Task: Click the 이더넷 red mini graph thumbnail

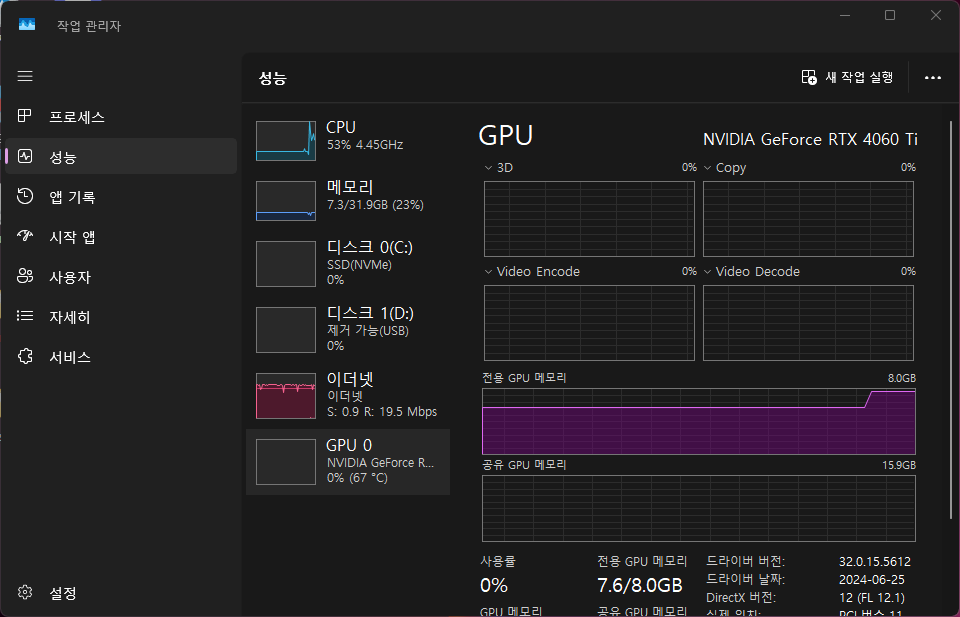Action: pos(286,396)
